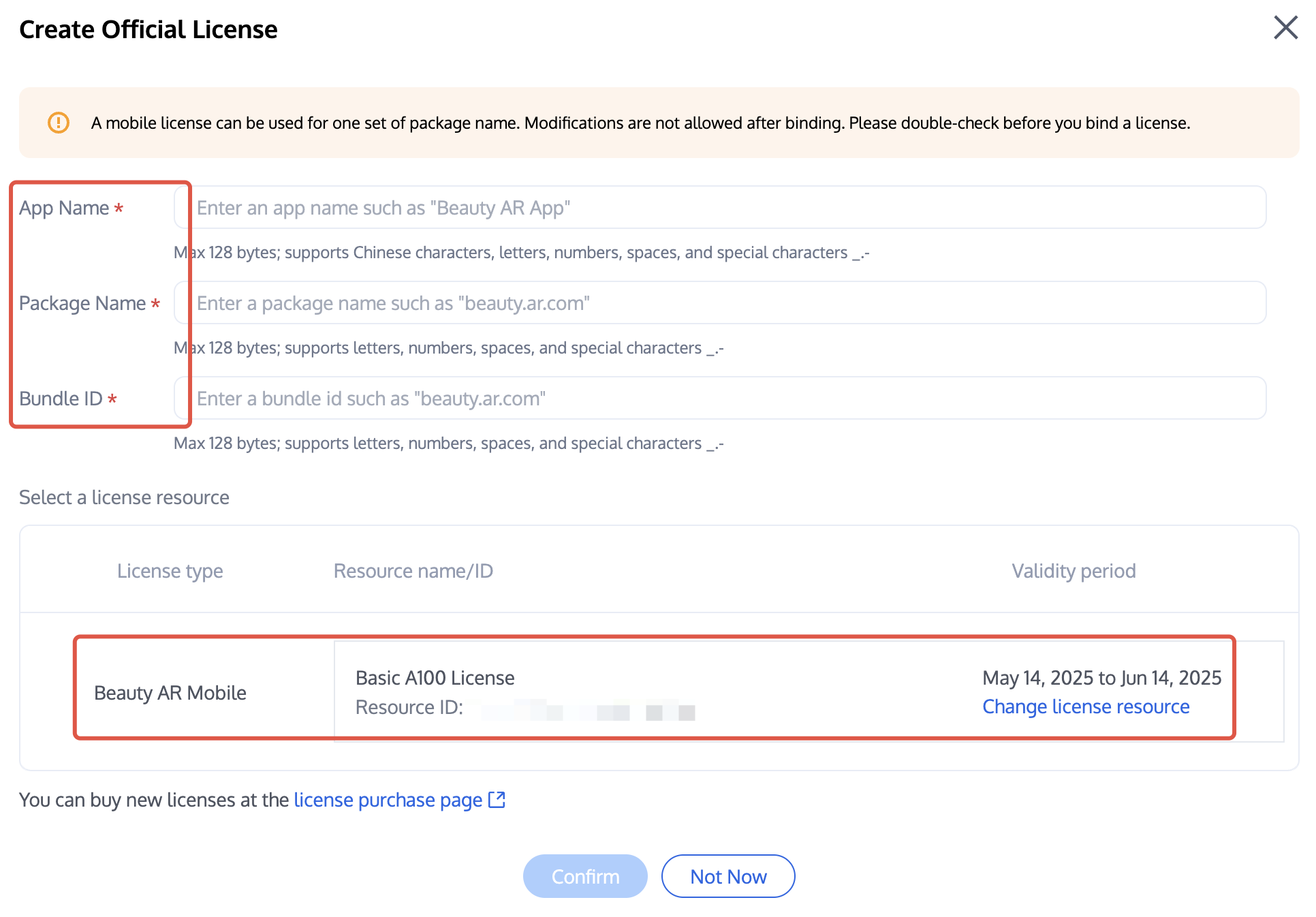
Task: Click the orange warning info icon
Action: pos(59,123)
